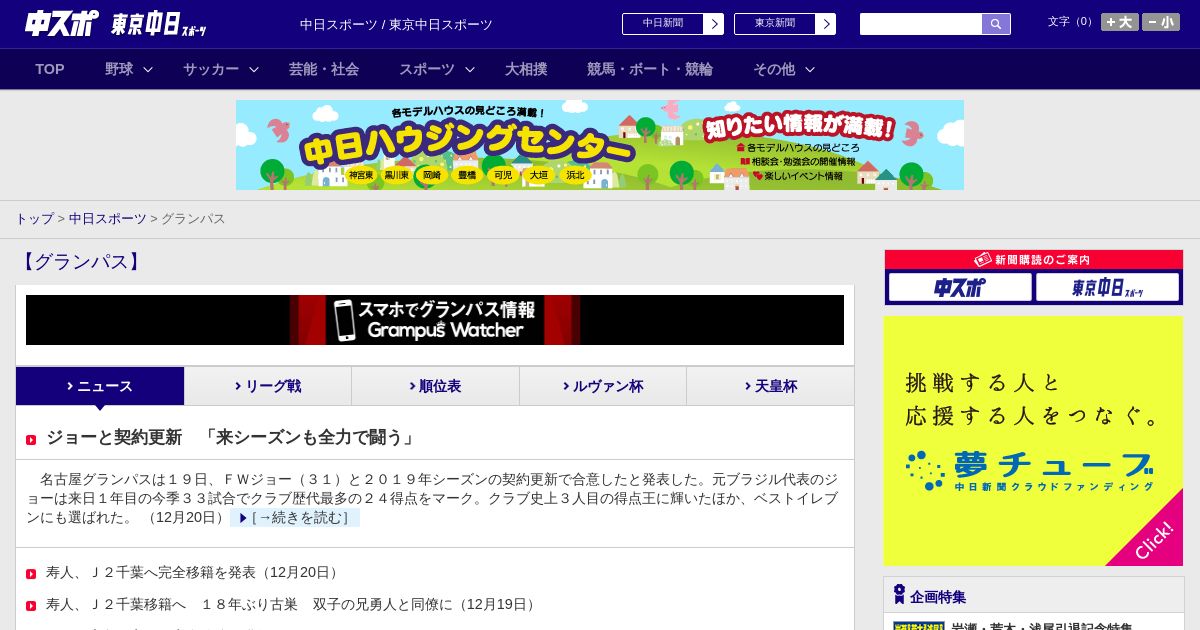Screen dimensions: 1200x630
Task: Open the 東京新聞 link button
Action: (x=774, y=24)
